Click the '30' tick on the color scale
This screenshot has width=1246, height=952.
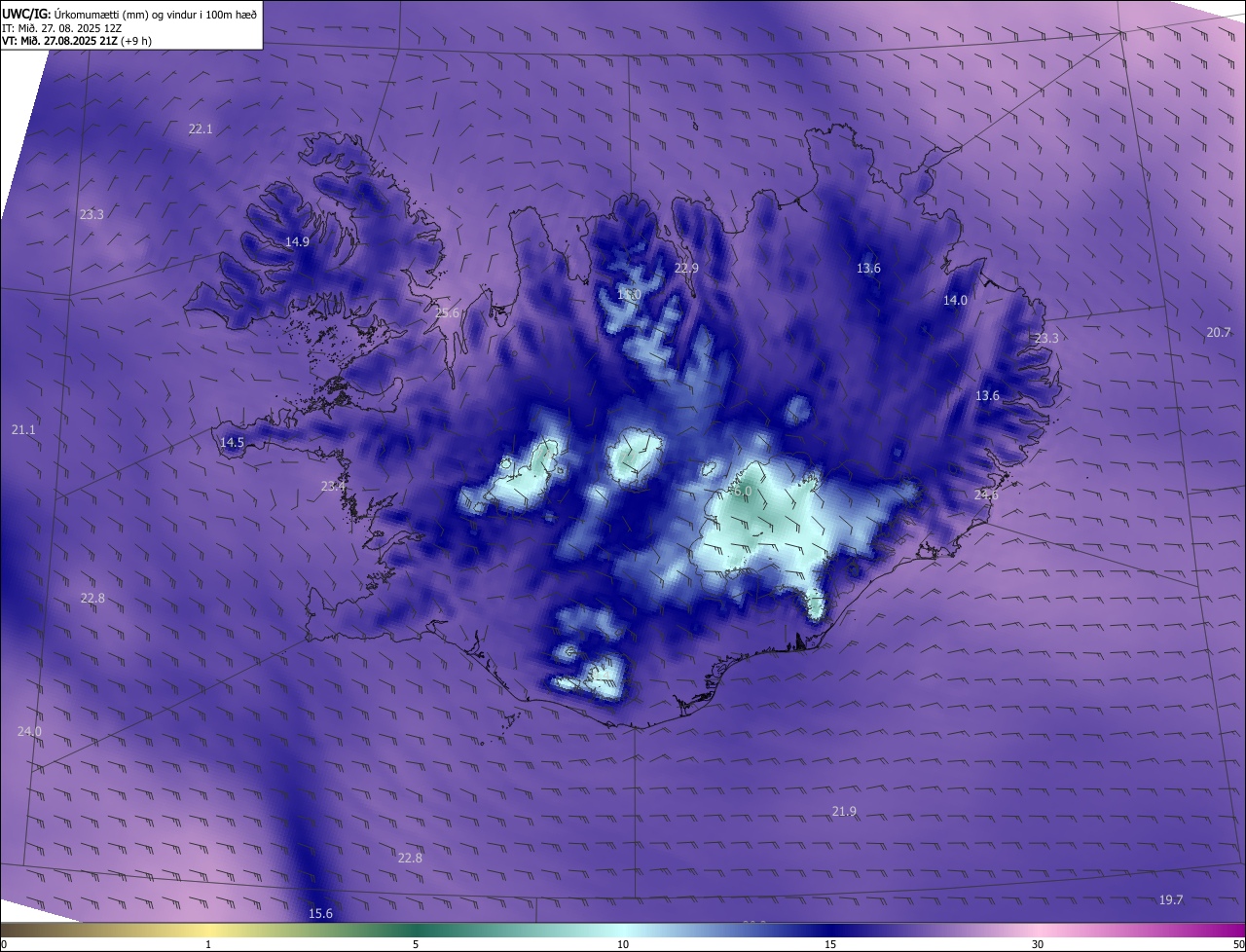tap(1038, 944)
